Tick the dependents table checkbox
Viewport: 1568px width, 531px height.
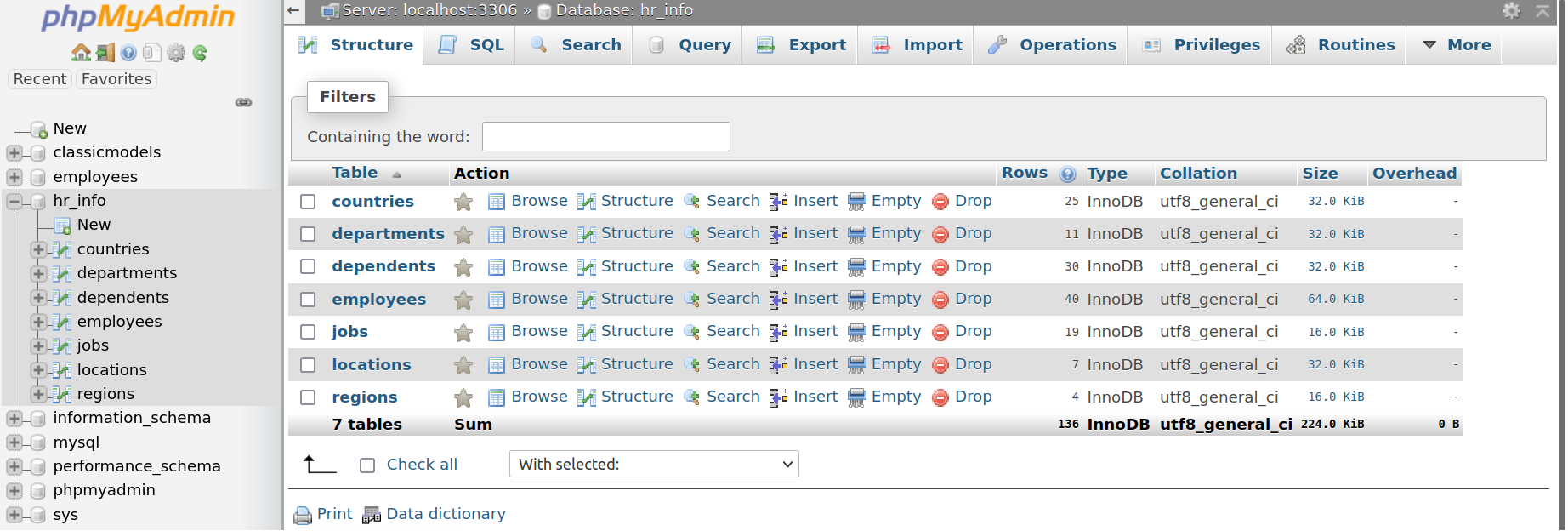(308, 266)
